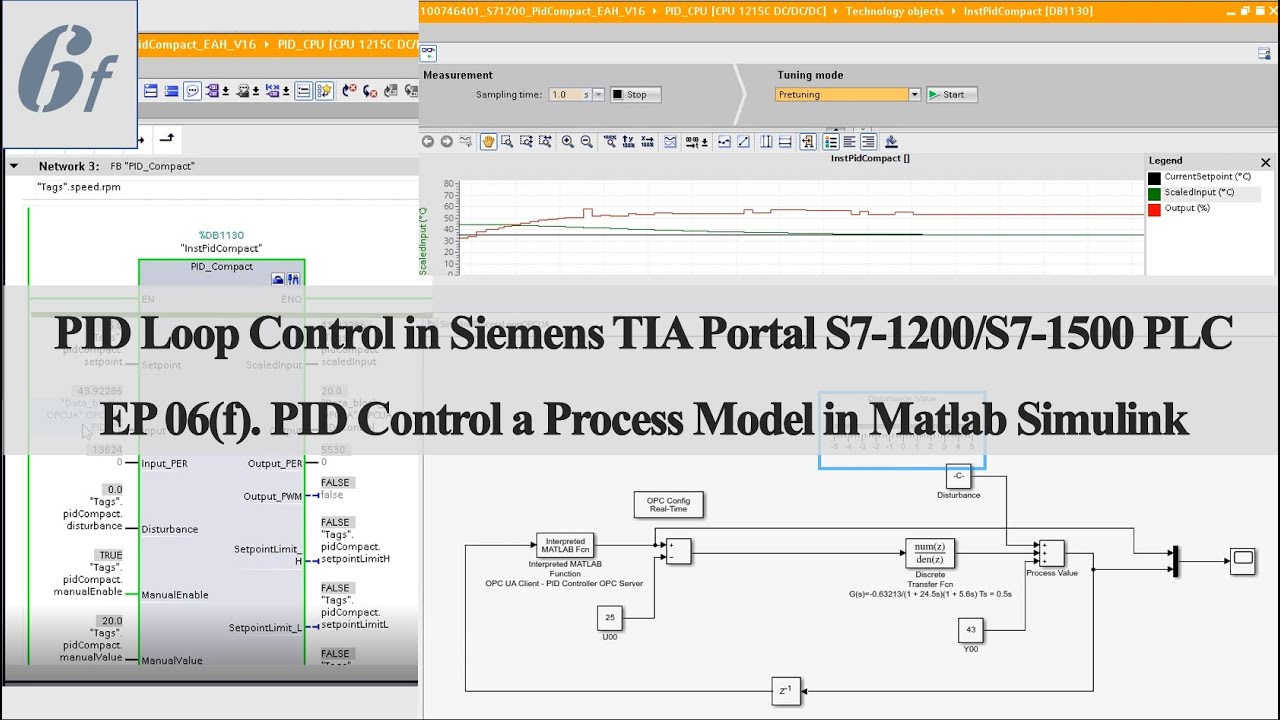
Task: Select the z^-1 unit delay block
Action: [786, 690]
